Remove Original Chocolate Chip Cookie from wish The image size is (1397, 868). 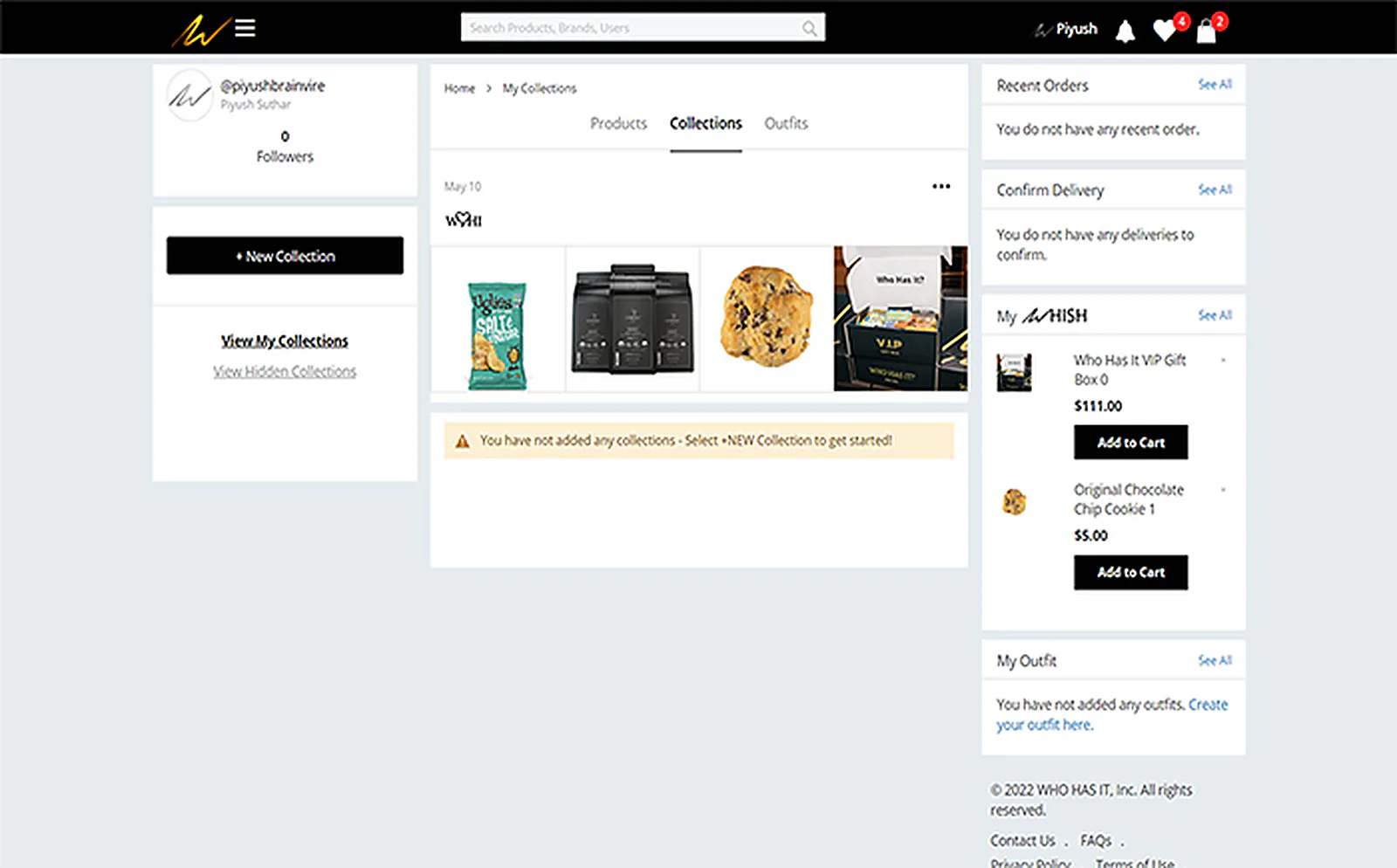pyautogui.click(x=1222, y=490)
